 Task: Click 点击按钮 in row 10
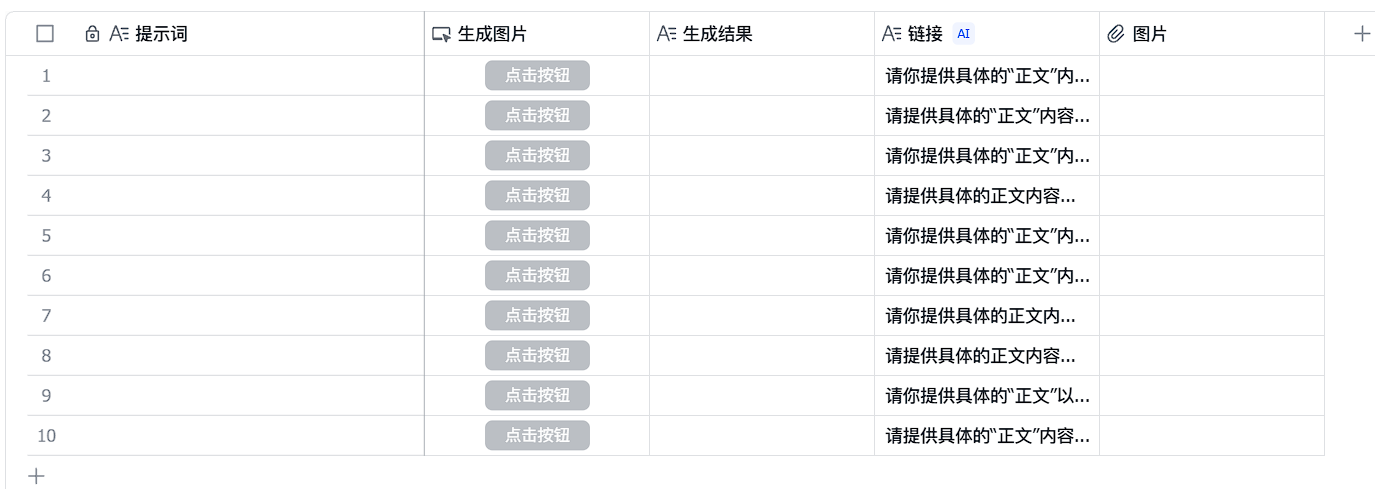(x=537, y=435)
